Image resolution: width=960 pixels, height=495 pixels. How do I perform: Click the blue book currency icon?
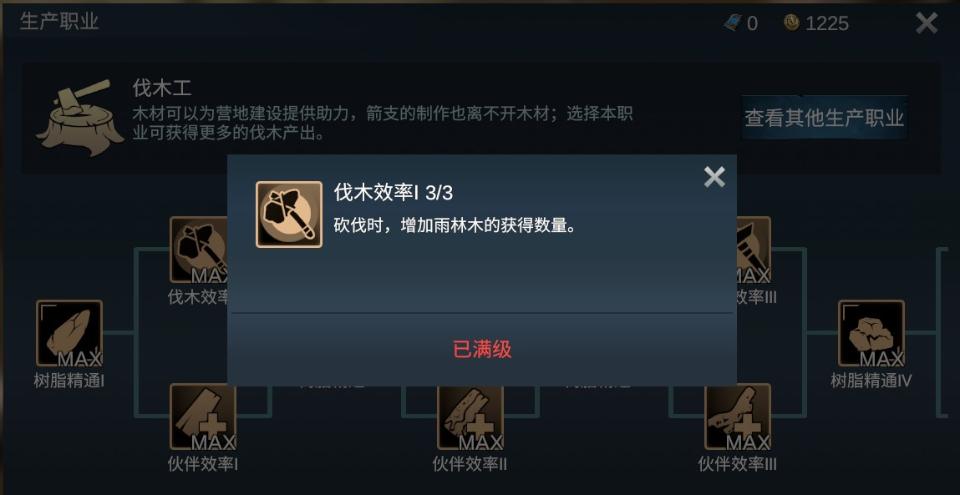pos(733,23)
